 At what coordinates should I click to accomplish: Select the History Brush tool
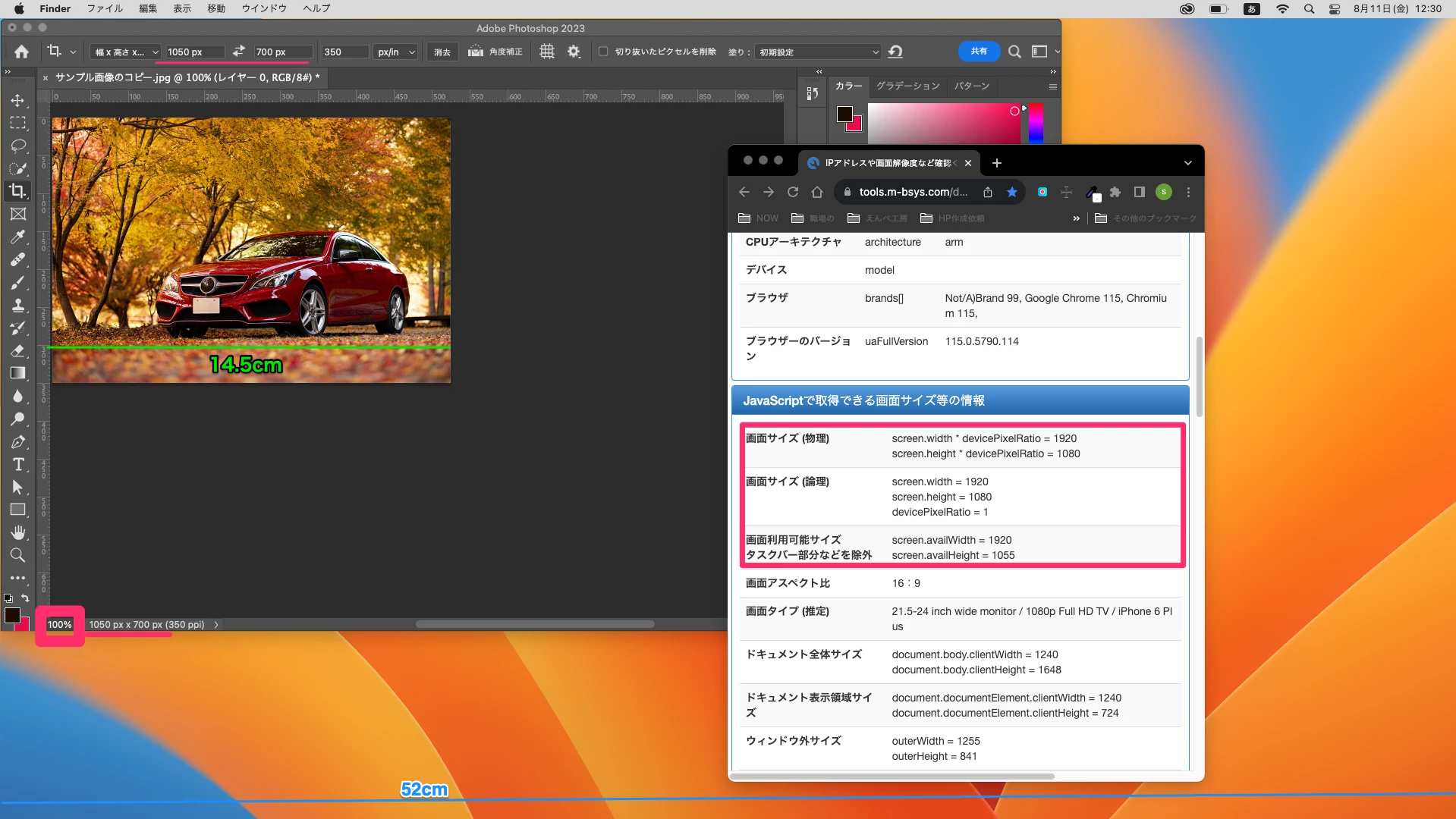coord(17,328)
